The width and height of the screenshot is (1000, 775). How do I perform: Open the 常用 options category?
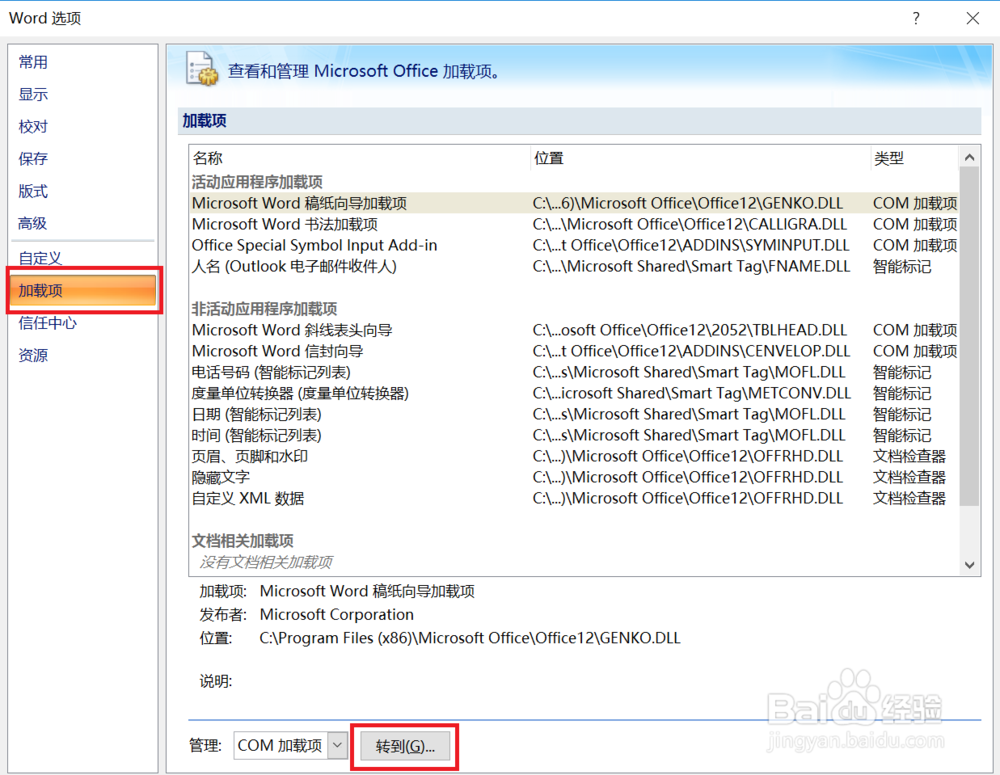pos(33,62)
